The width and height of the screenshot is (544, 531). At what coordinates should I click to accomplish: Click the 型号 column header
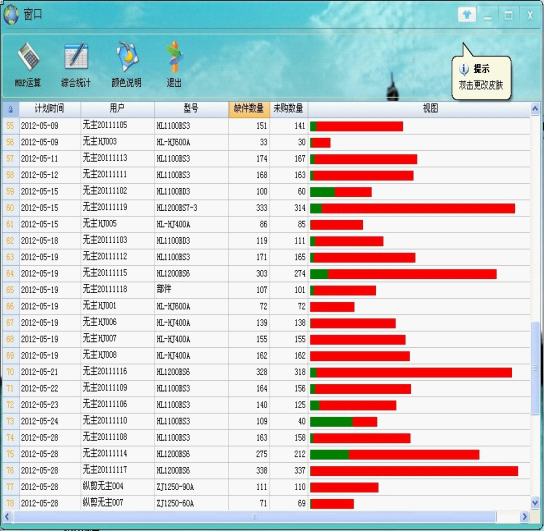pyautogui.click(x=191, y=109)
